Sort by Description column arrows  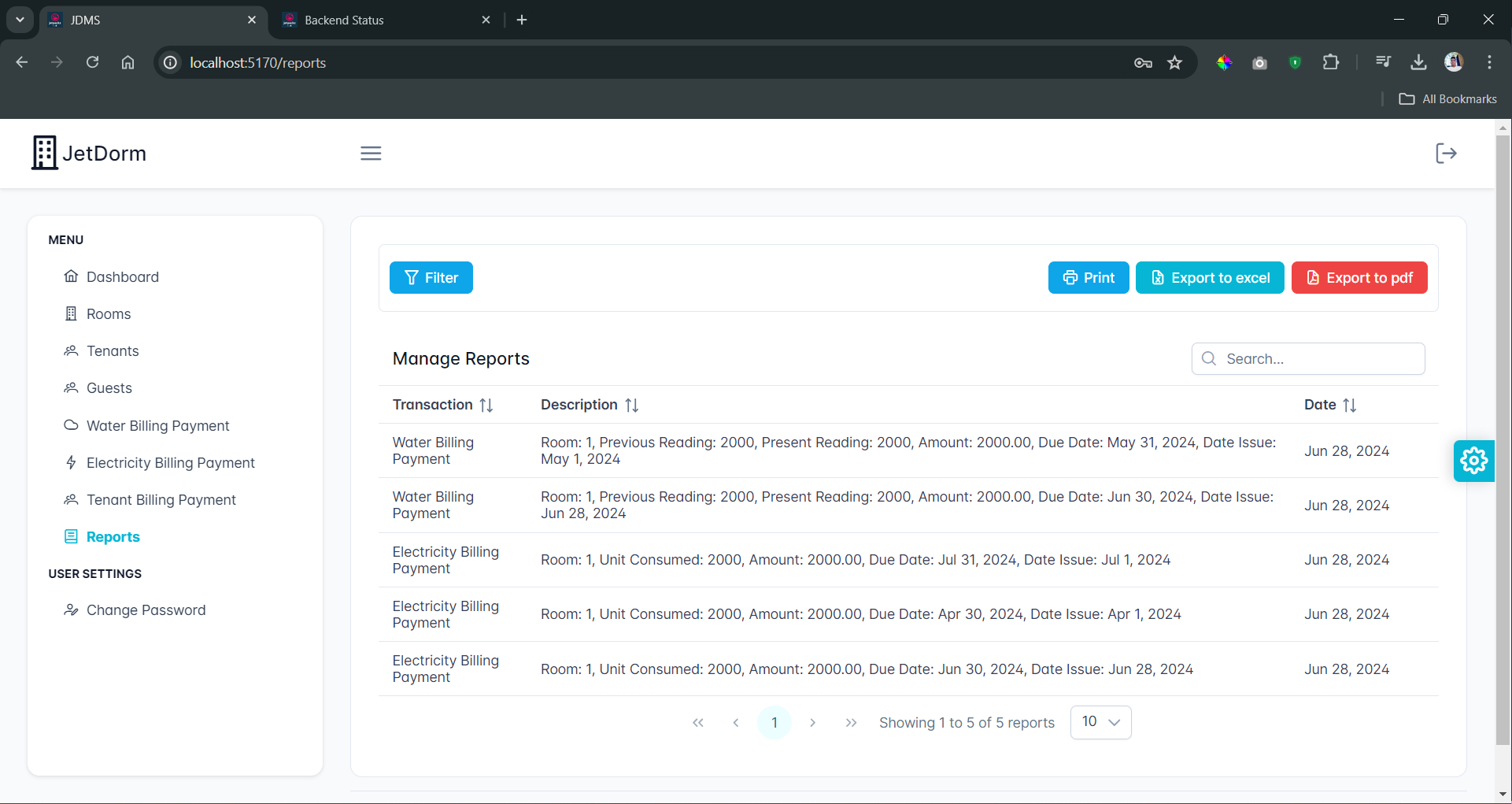click(x=632, y=405)
